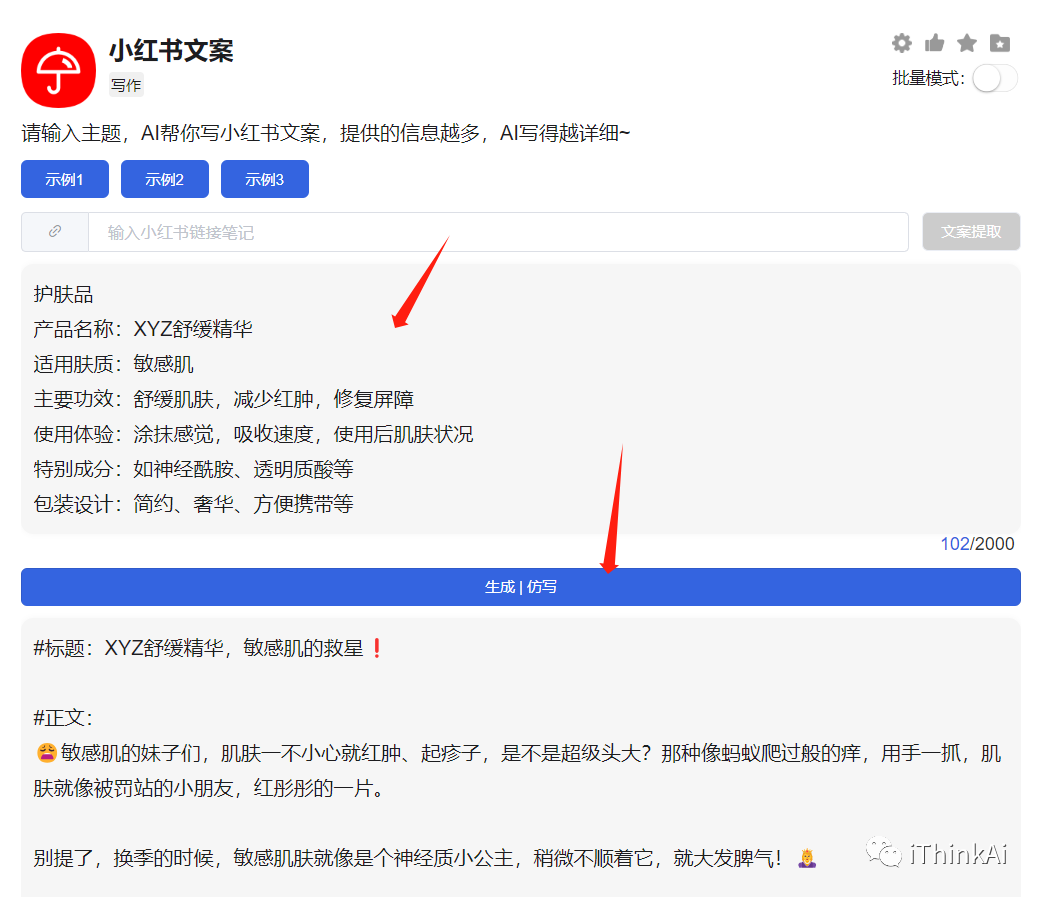Viewport: 1041px width, 897px height.
Task: Click the red umbrella app logo
Action: click(x=57, y=70)
